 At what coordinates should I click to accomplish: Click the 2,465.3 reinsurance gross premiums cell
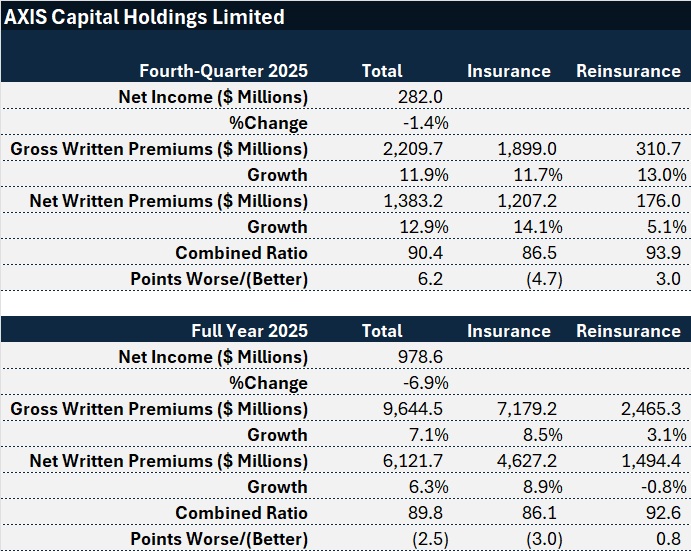649,409
